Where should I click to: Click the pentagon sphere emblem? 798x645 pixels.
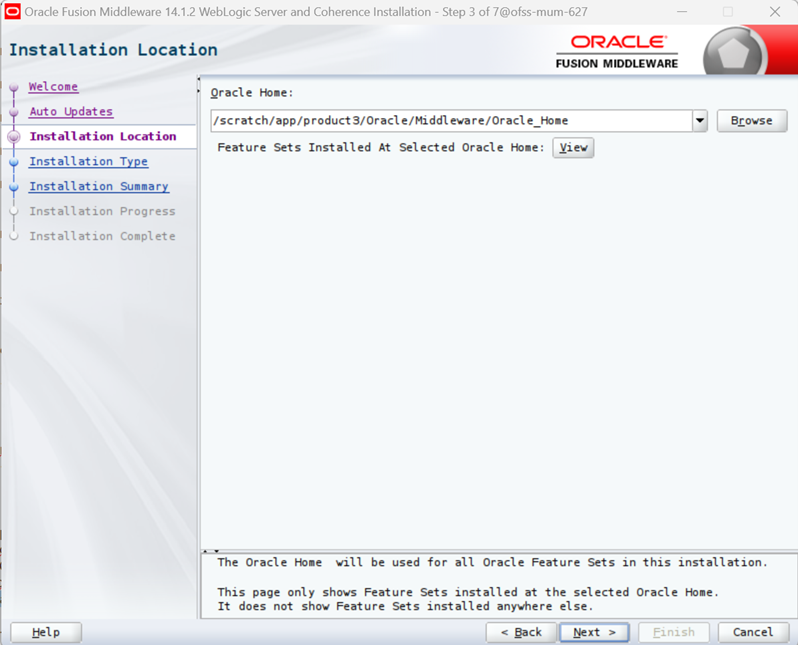733,53
